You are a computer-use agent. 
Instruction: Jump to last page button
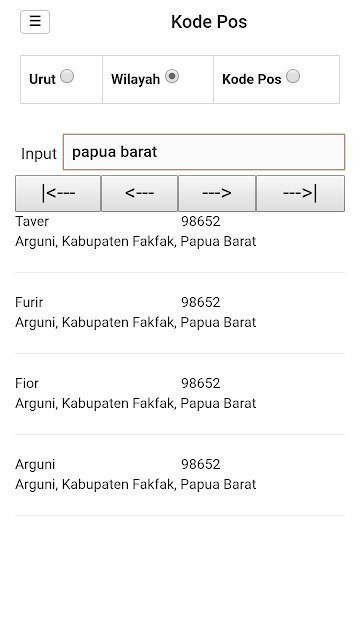click(x=300, y=193)
